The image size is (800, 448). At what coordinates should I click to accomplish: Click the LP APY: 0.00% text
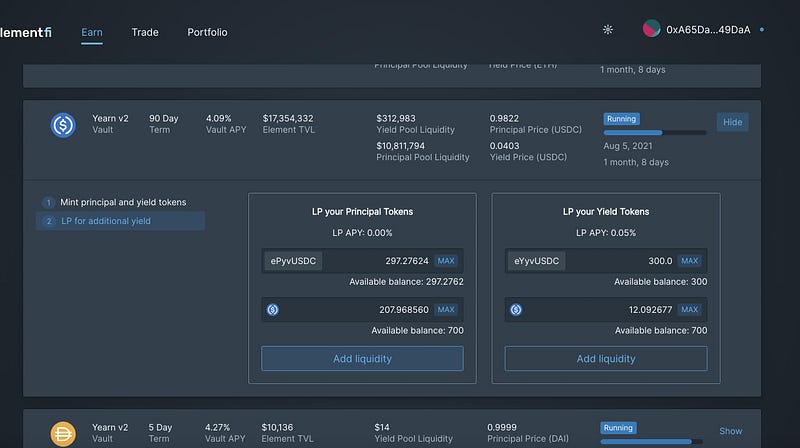362,233
